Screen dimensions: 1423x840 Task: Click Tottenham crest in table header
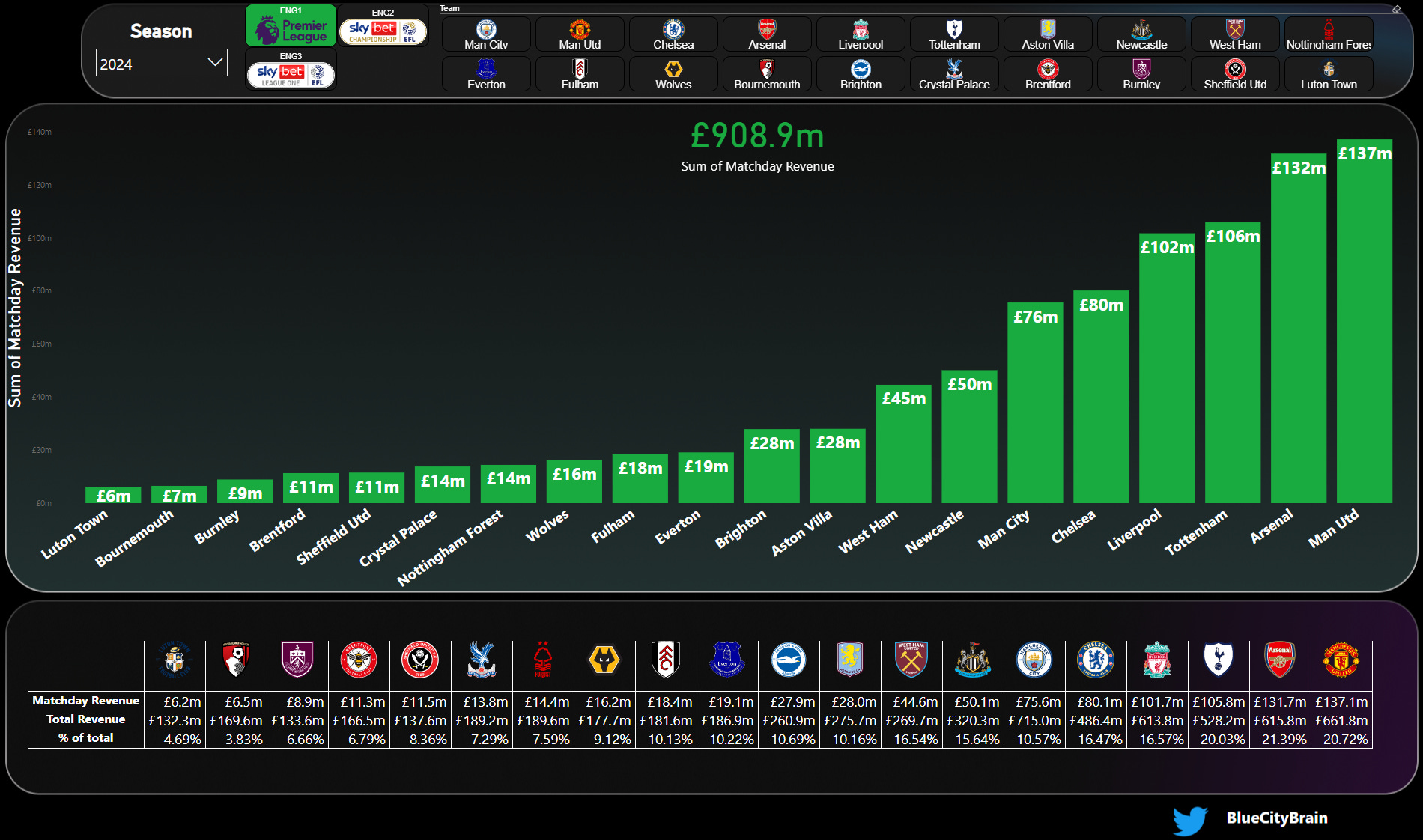1219,660
